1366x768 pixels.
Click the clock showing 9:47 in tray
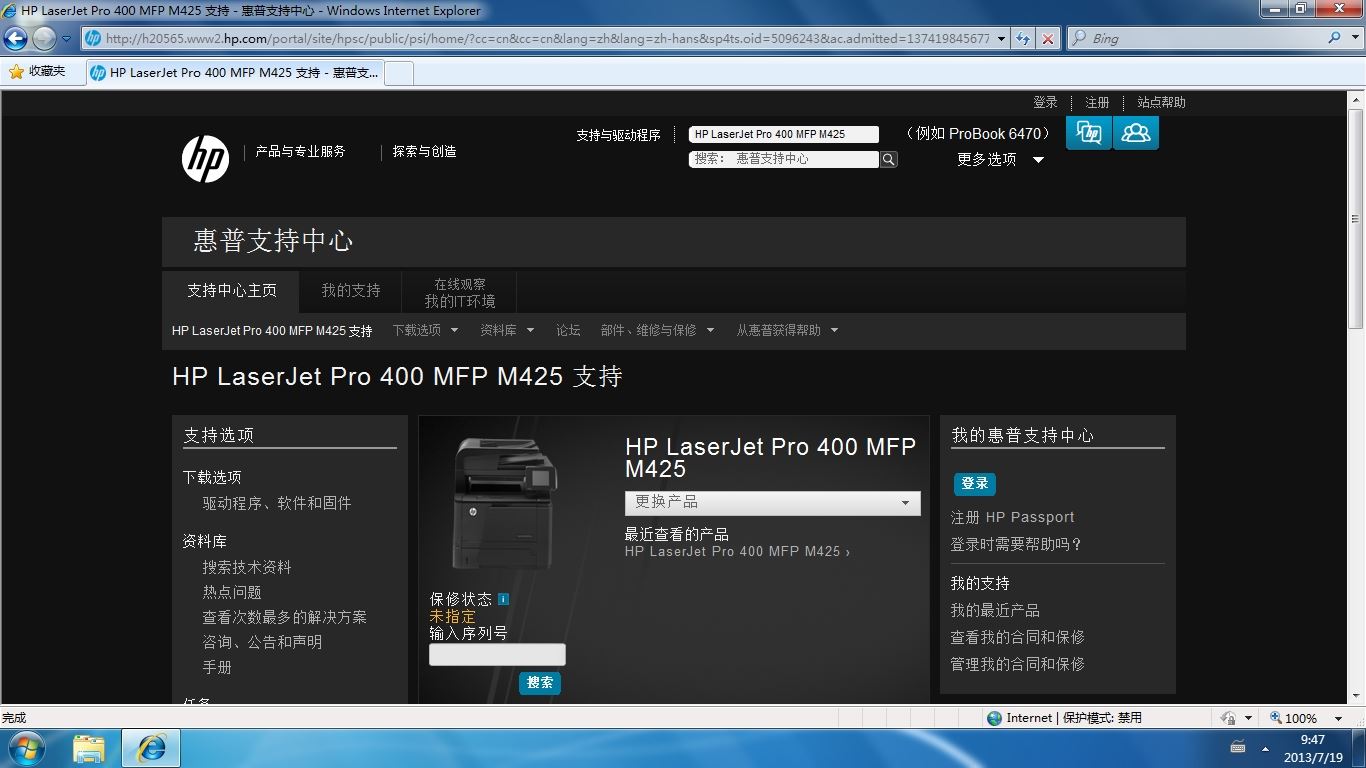1312,740
